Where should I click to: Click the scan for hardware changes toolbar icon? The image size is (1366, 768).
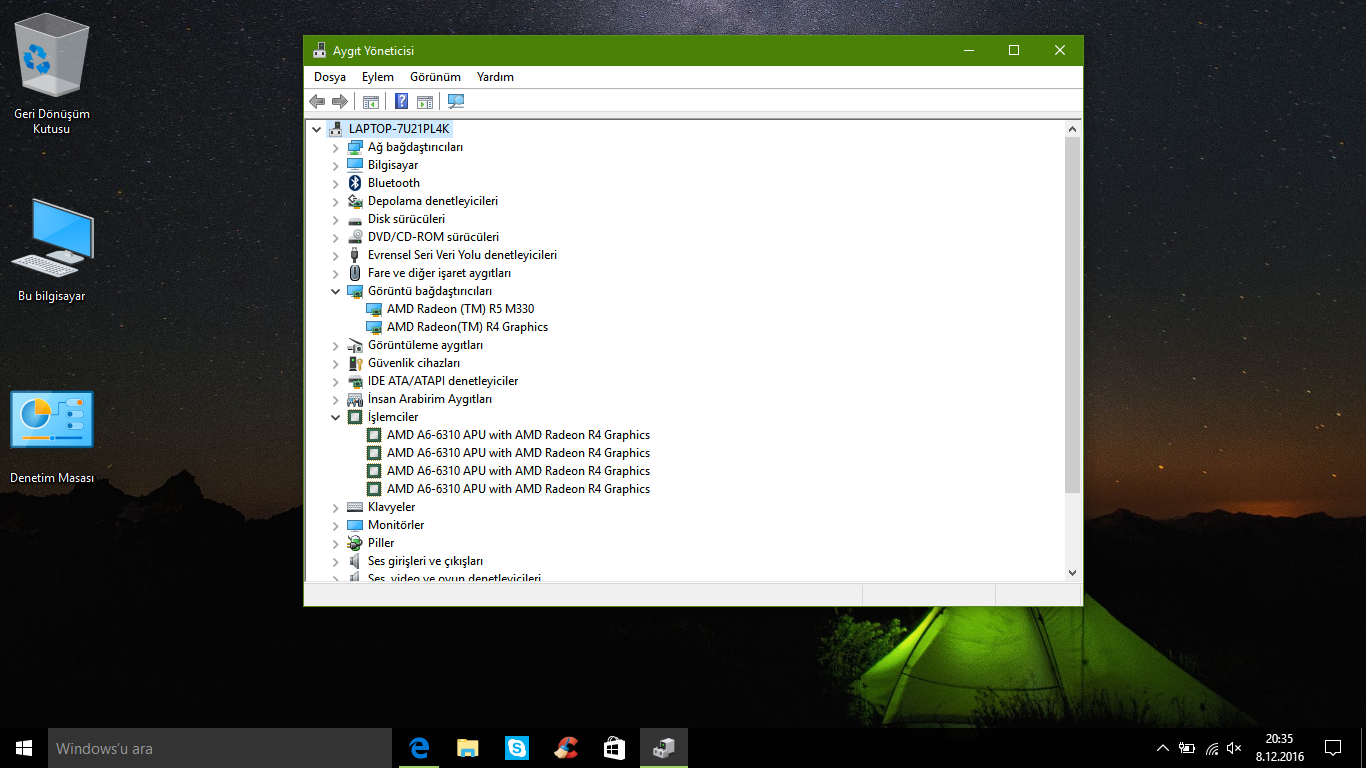point(456,101)
